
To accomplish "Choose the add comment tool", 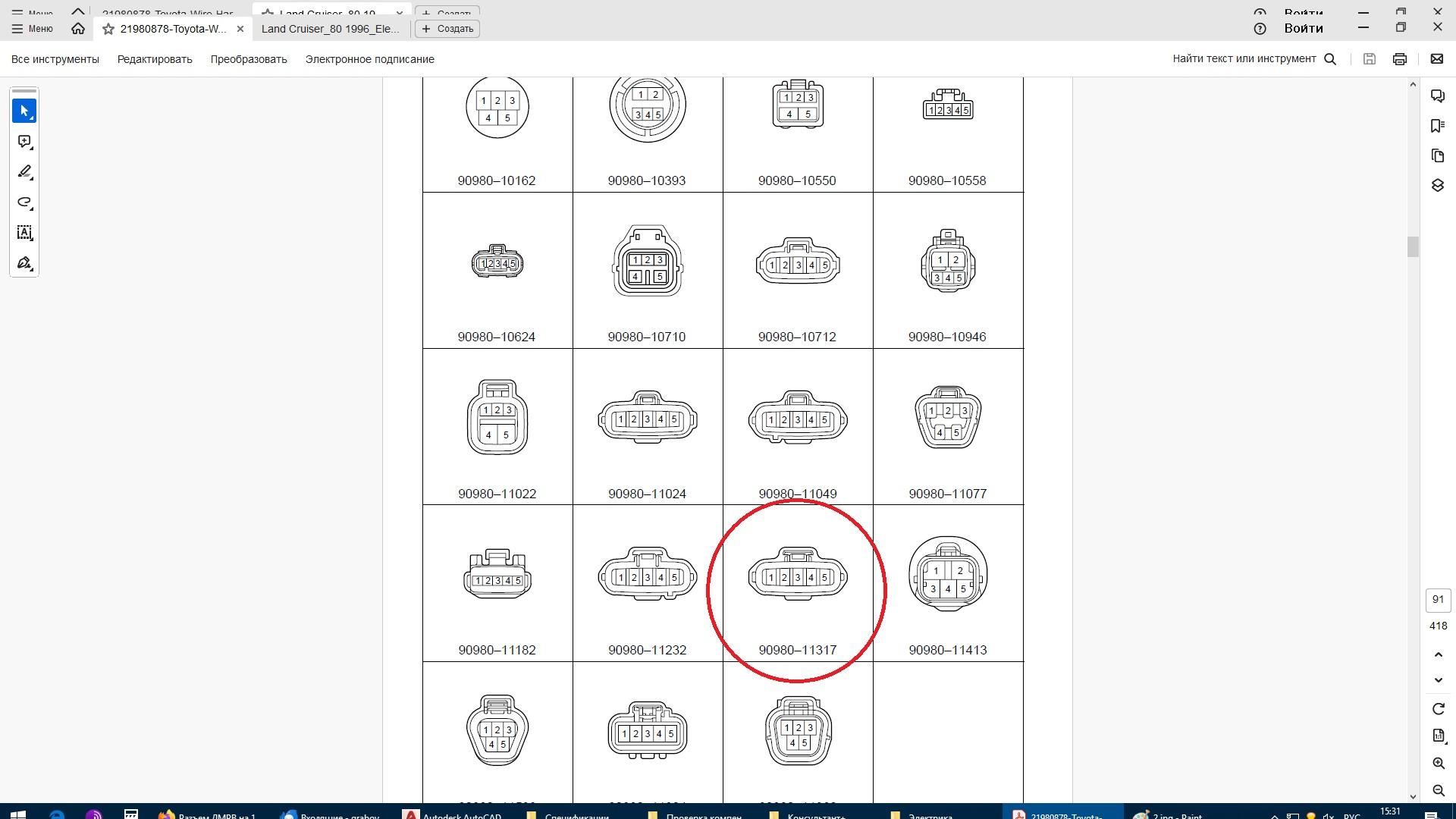I will point(24,142).
